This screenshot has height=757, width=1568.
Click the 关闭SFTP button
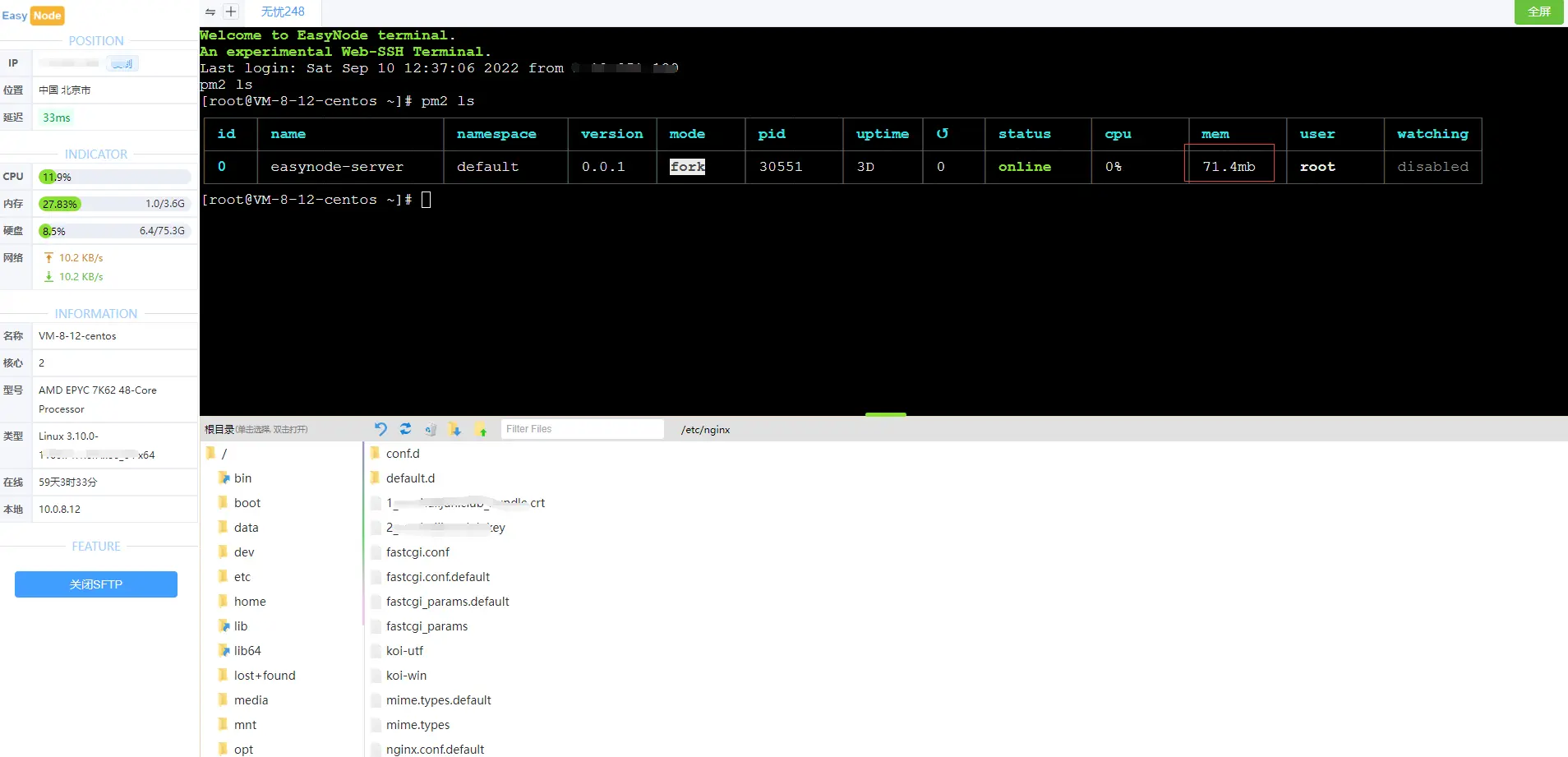(x=96, y=584)
